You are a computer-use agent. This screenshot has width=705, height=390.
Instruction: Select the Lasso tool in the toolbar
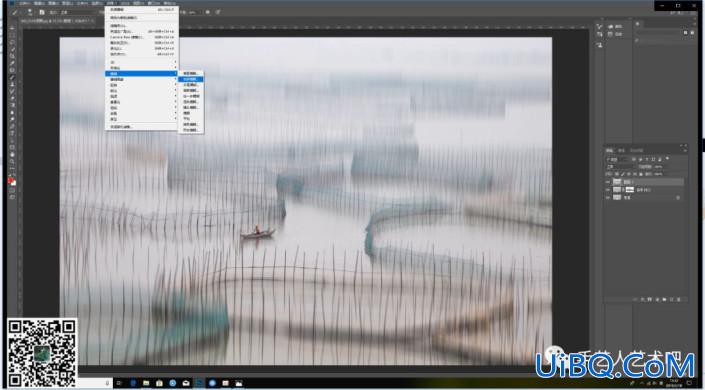(x=13, y=42)
